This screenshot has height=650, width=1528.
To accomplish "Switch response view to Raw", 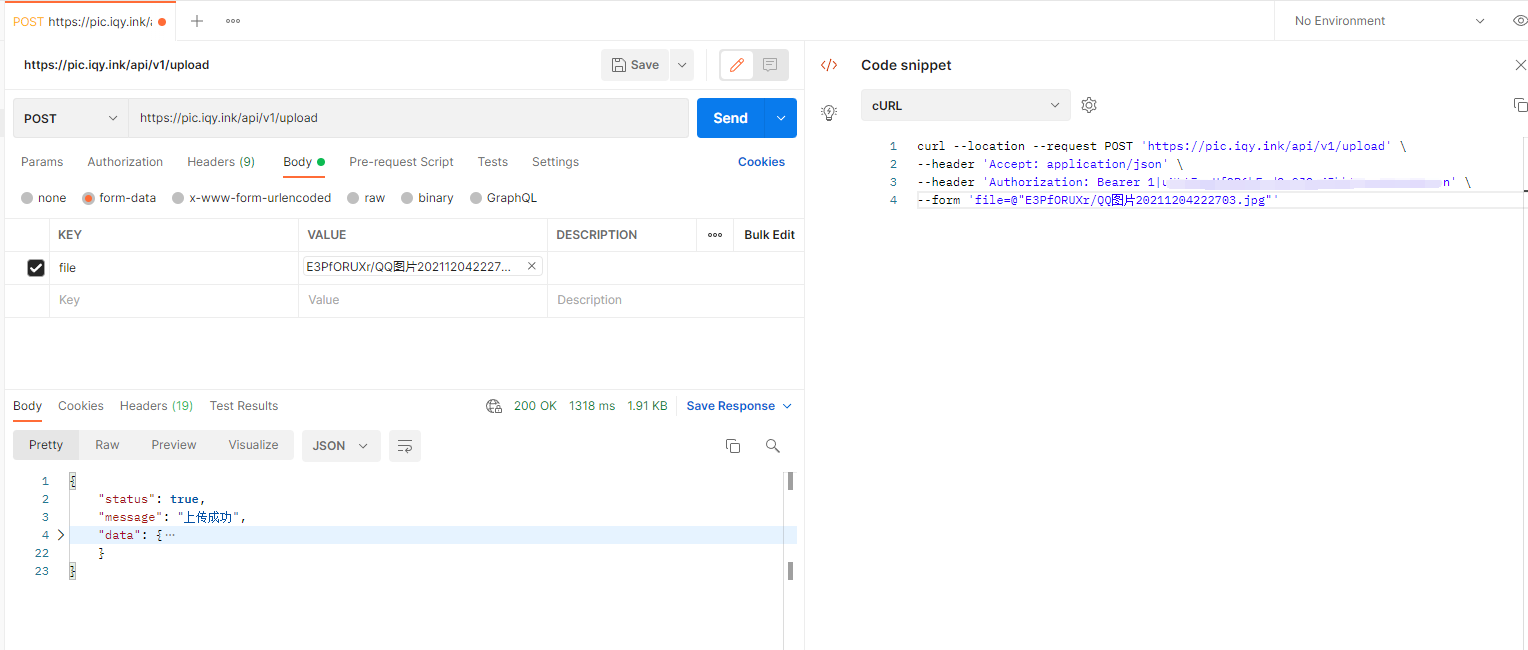I will [x=107, y=445].
